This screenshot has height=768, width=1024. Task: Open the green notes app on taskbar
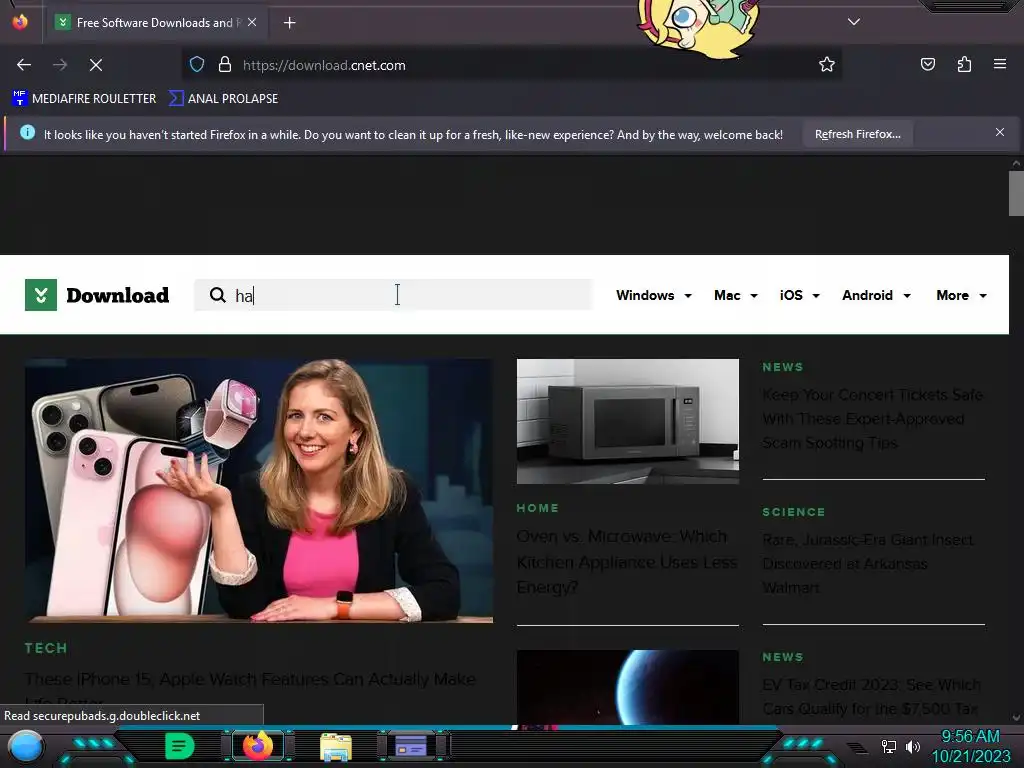coord(180,746)
